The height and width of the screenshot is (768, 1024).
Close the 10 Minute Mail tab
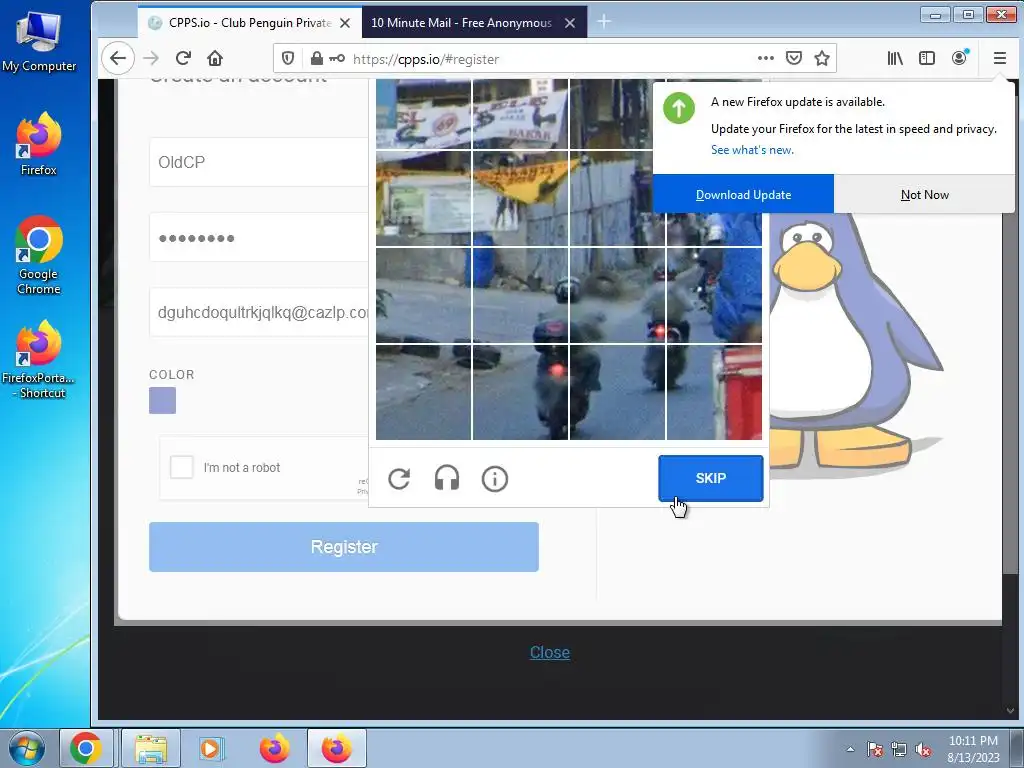[x=570, y=23]
